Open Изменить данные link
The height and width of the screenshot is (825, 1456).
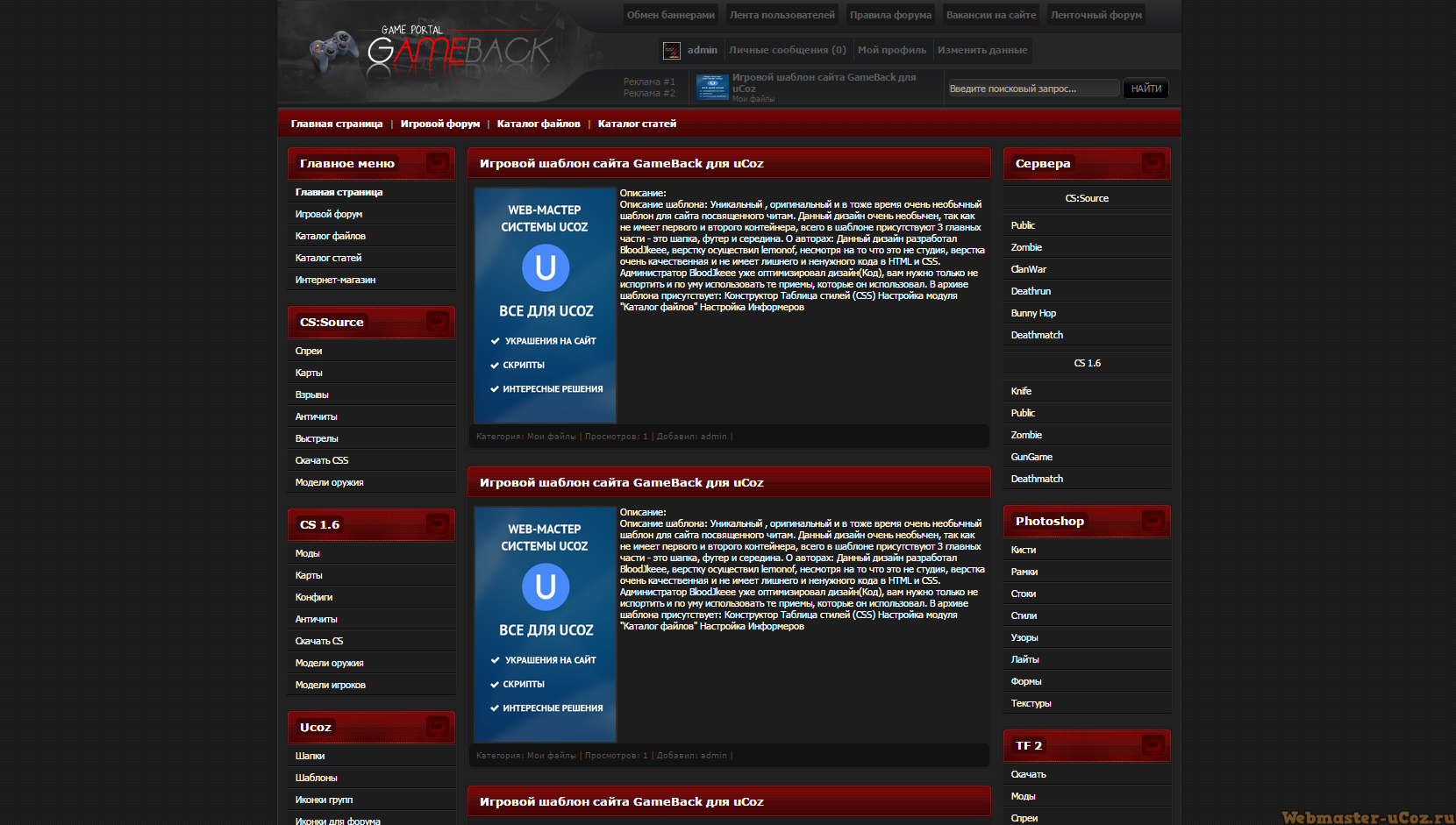982,50
